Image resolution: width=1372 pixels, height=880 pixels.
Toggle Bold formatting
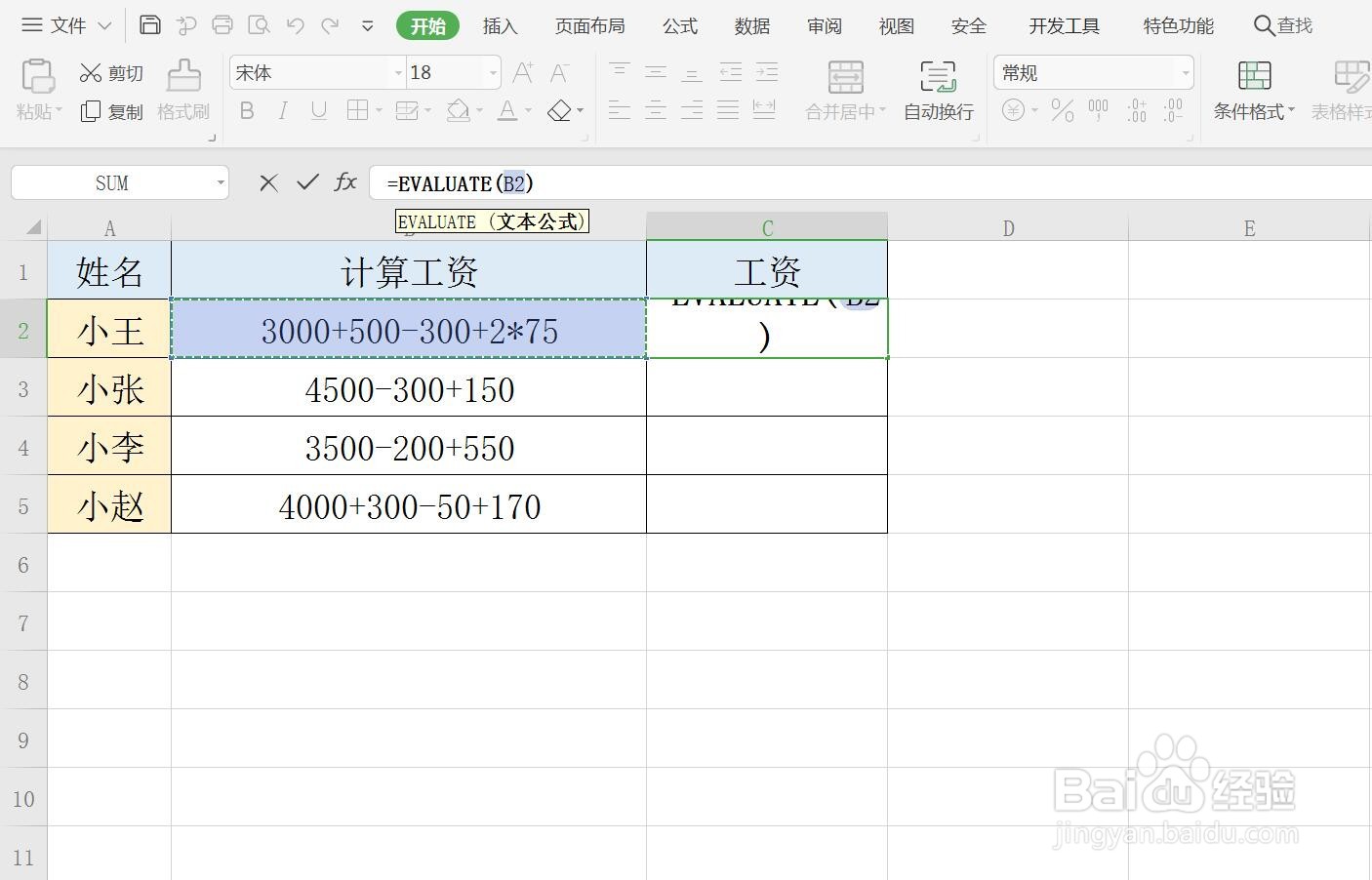coord(247,111)
